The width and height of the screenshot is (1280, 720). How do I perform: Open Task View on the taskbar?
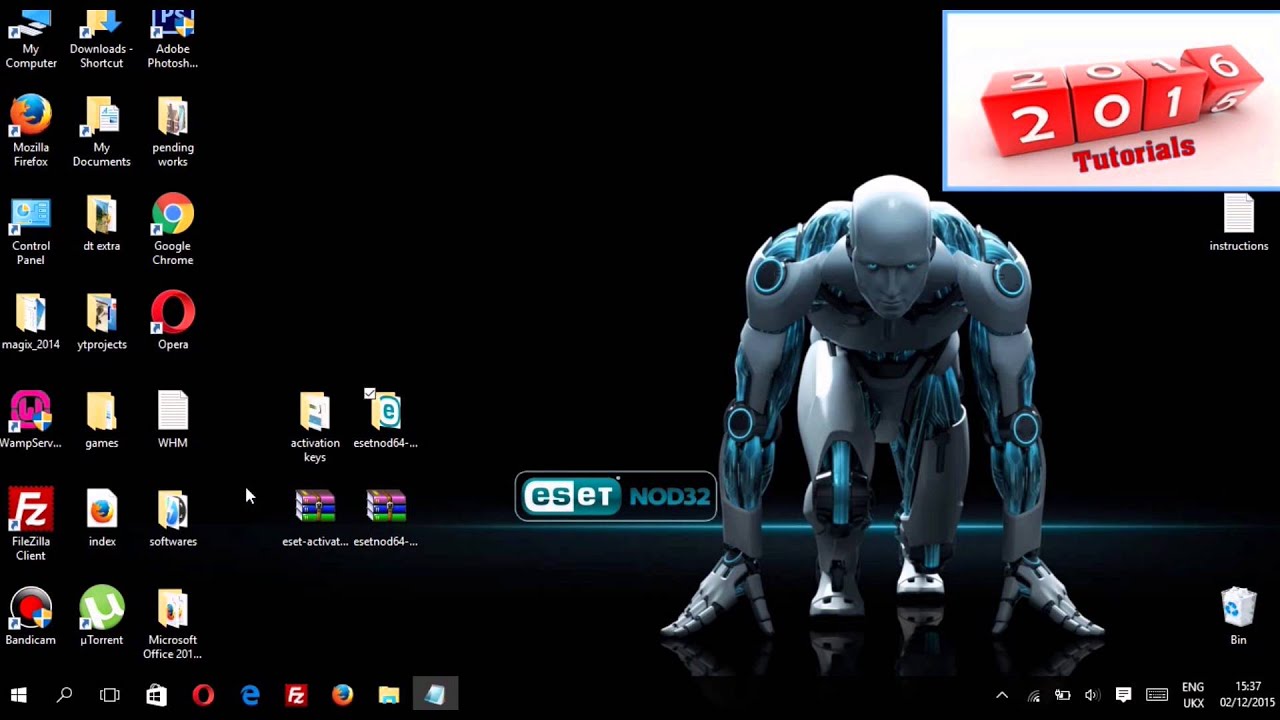coord(110,695)
